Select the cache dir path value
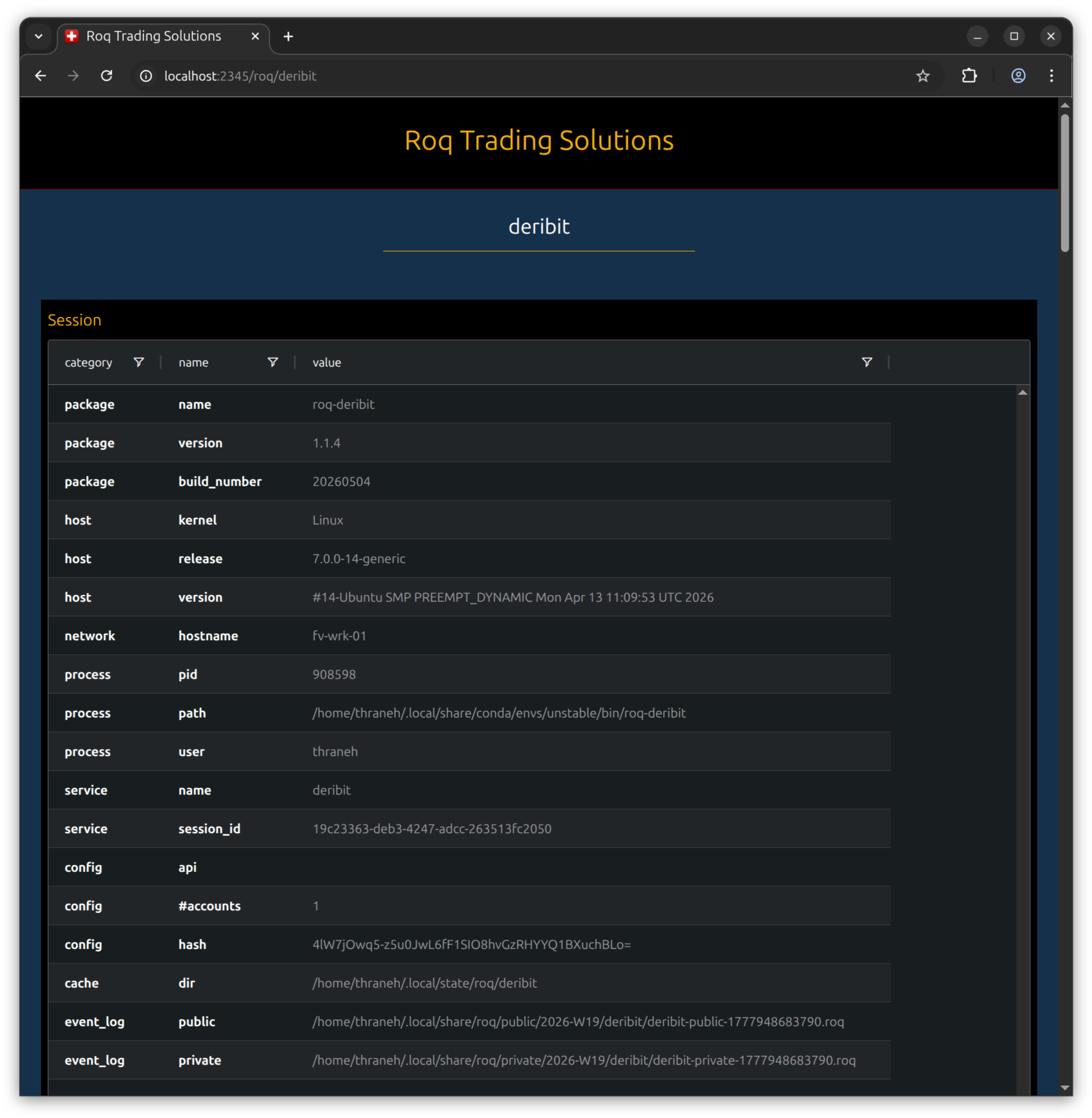 [424, 982]
